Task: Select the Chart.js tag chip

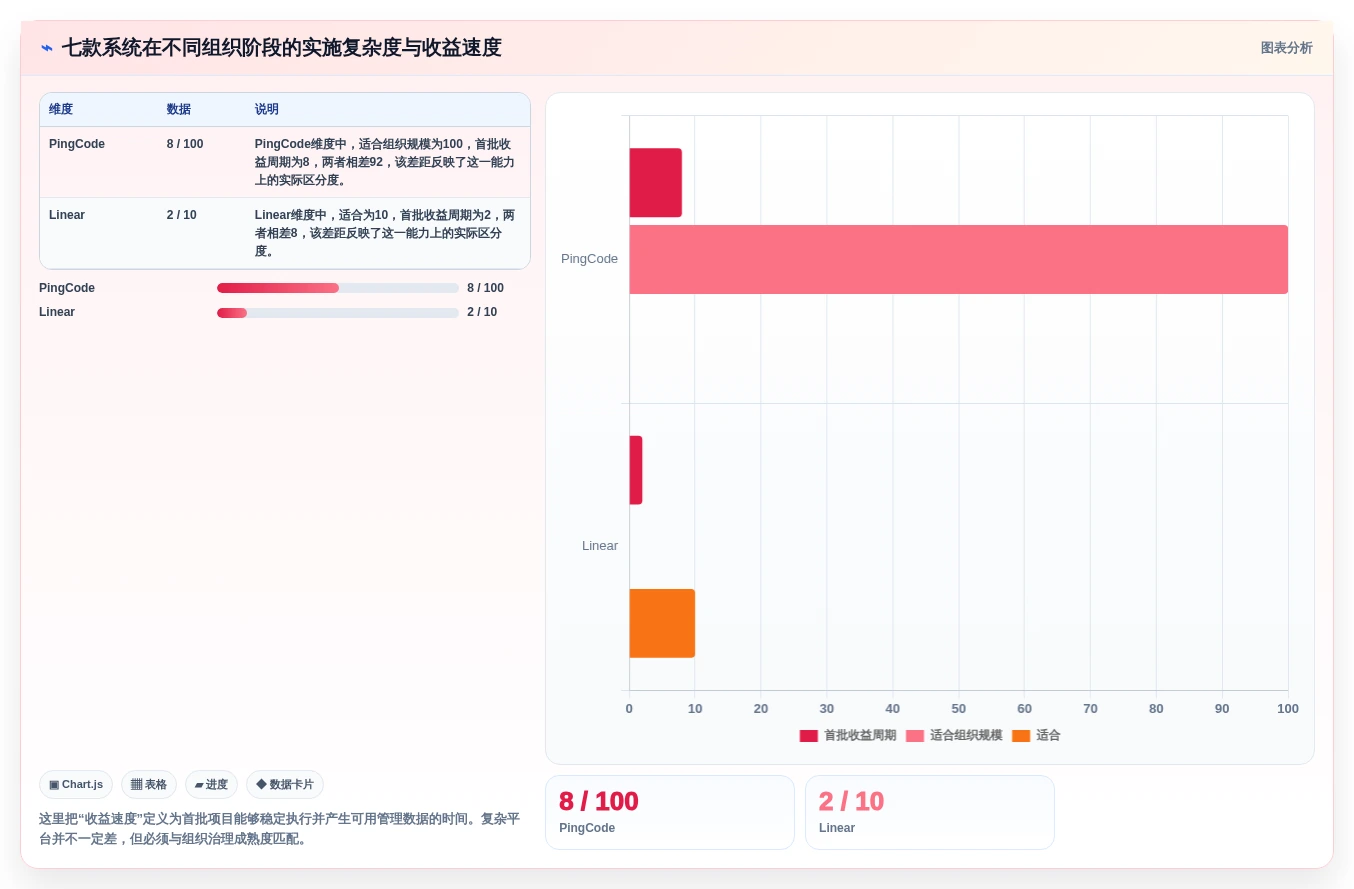Action: click(x=76, y=785)
